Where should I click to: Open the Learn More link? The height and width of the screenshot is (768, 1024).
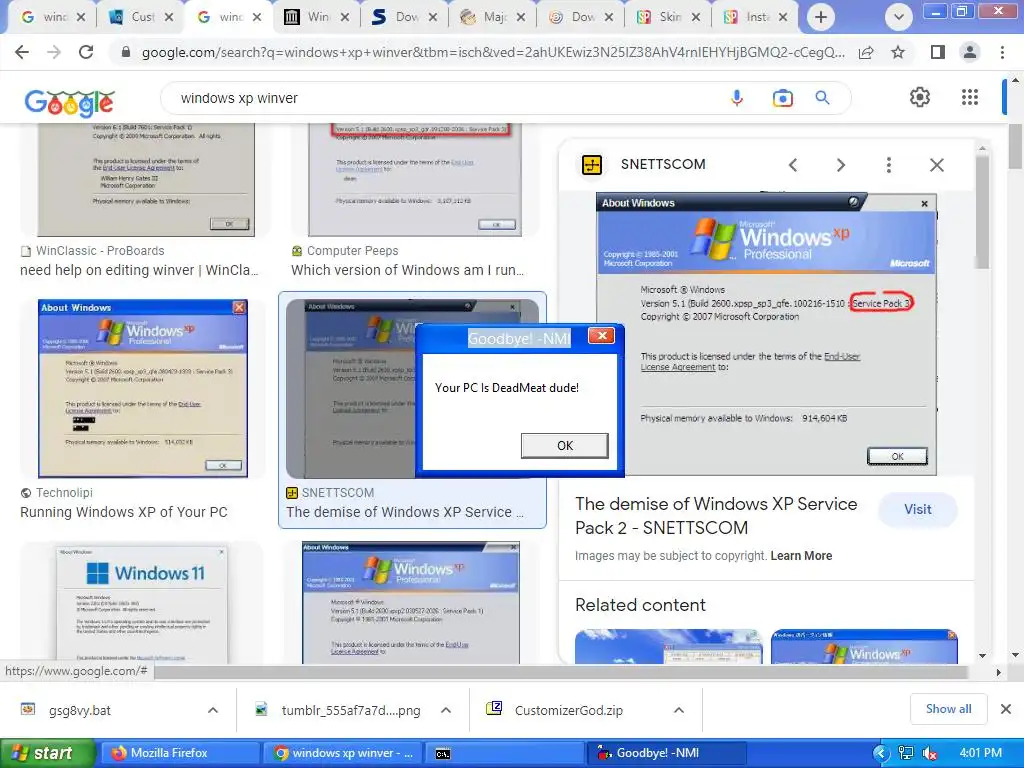[x=801, y=556]
